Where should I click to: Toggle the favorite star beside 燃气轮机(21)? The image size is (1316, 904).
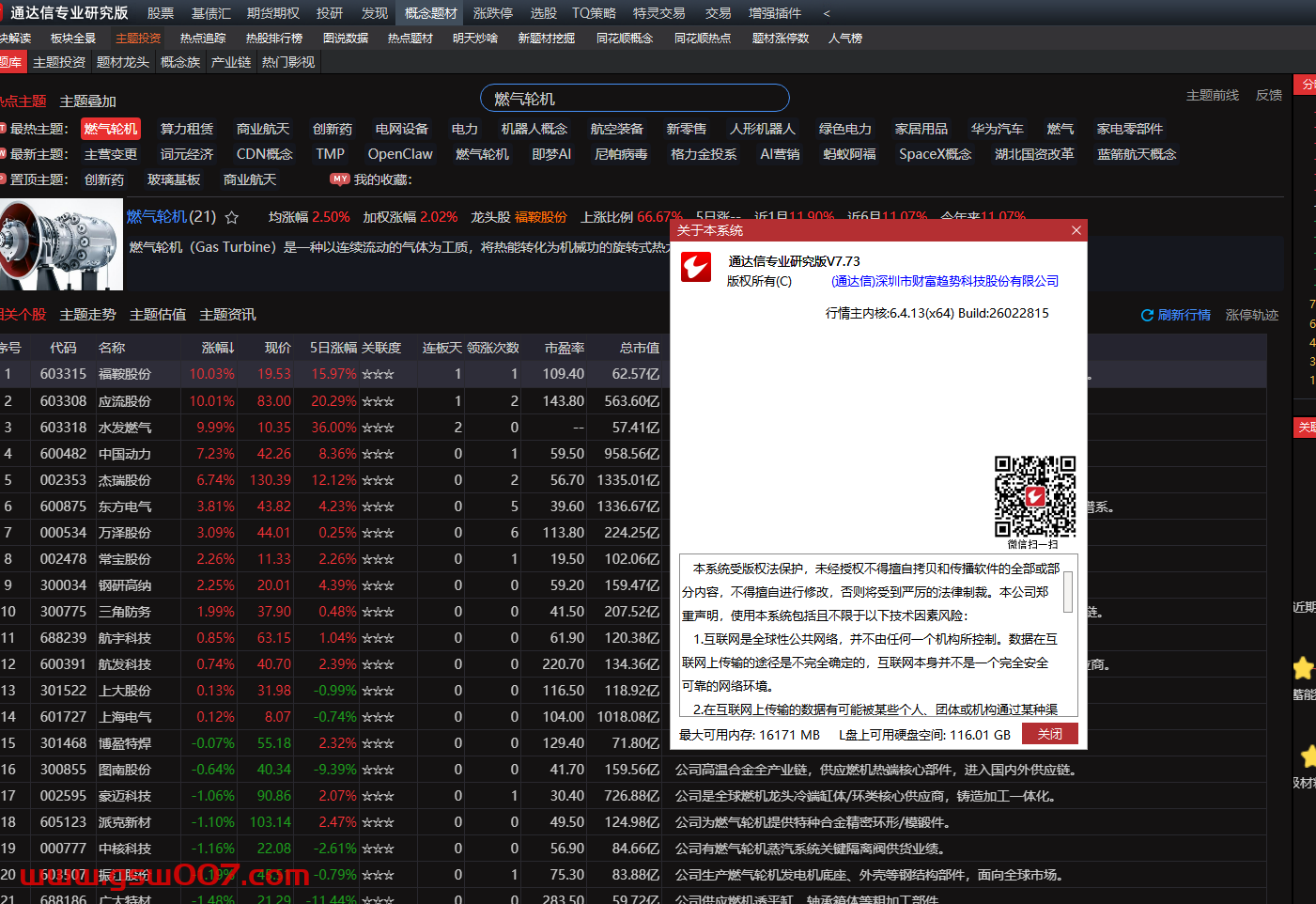point(231,216)
